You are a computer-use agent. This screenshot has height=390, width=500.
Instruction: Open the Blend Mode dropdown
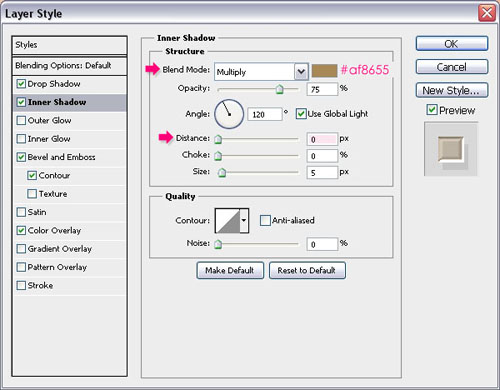point(261,72)
